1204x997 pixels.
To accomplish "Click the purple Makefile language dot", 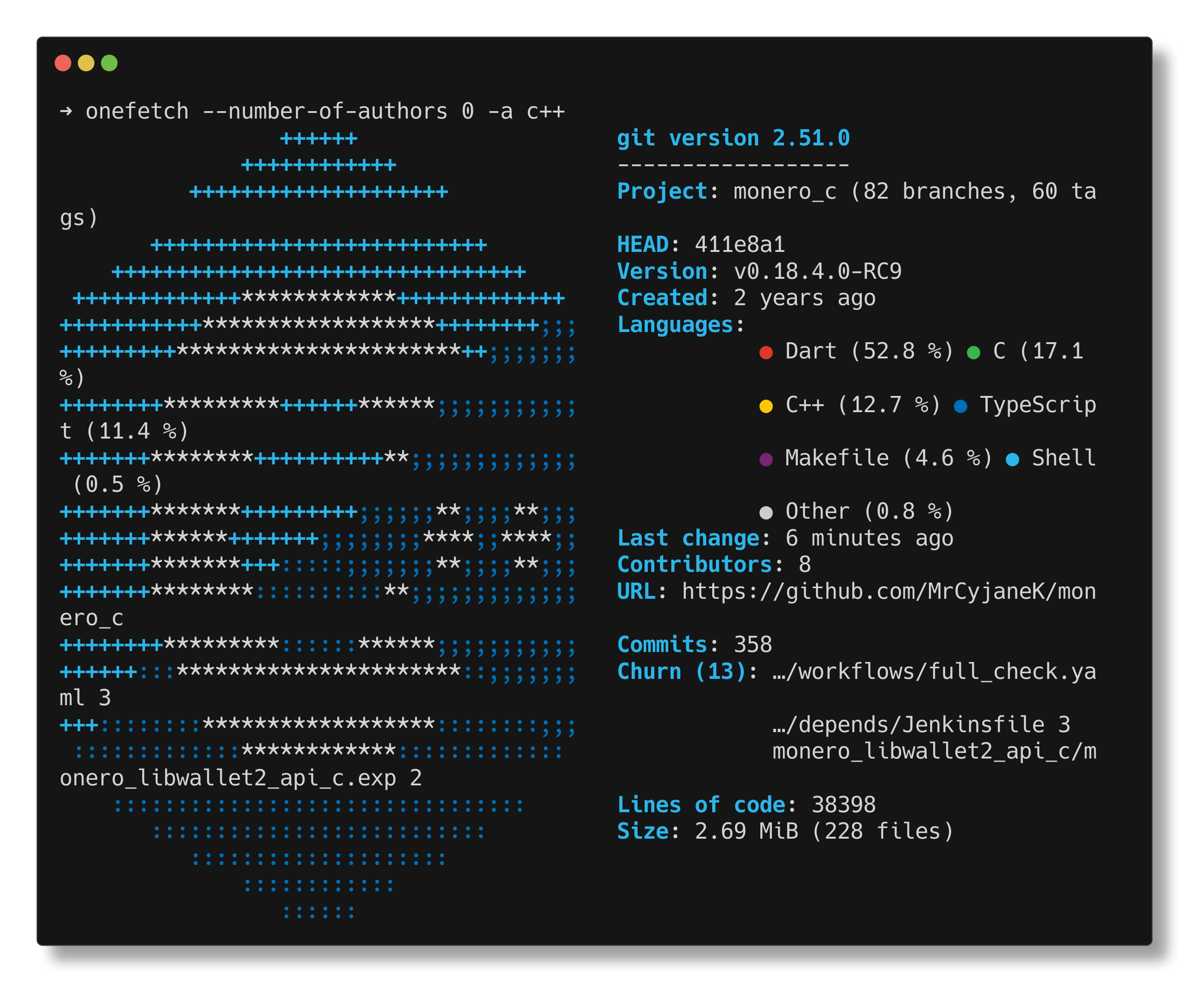I will 766,459.
